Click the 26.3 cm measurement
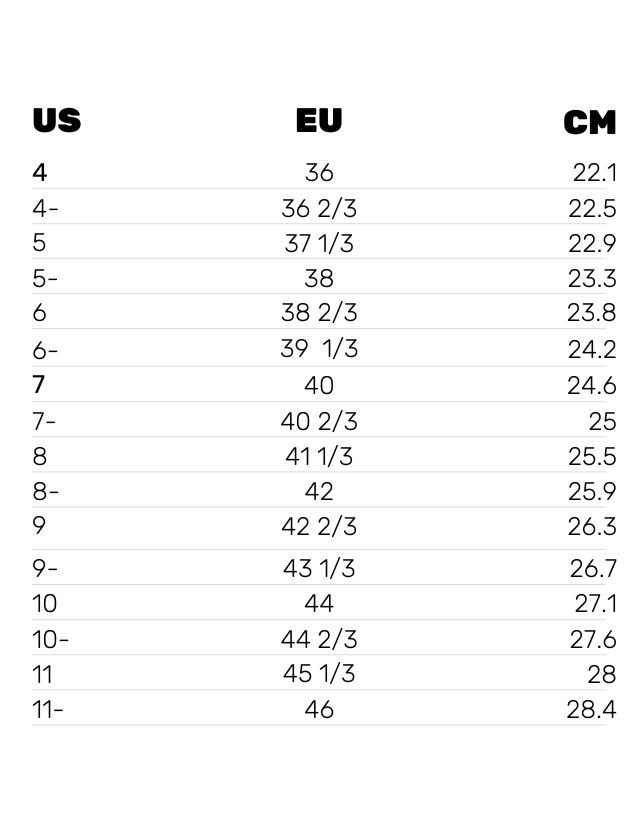The image size is (641, 824). coord(592,526)
